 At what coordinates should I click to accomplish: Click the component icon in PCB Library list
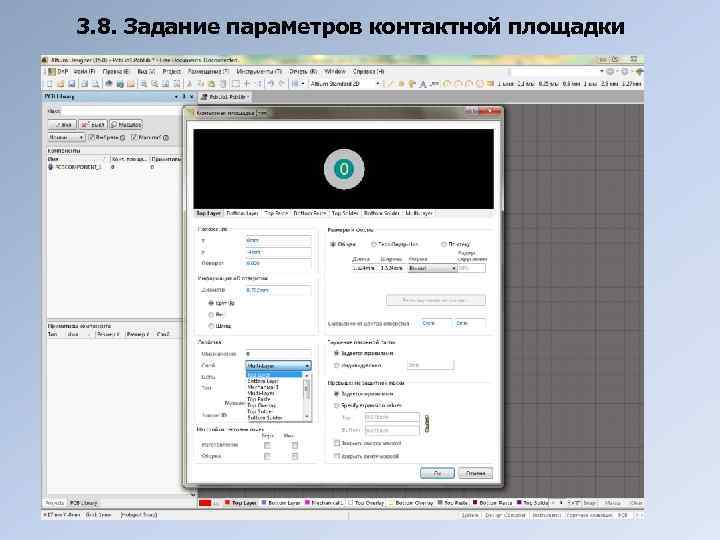51,167
